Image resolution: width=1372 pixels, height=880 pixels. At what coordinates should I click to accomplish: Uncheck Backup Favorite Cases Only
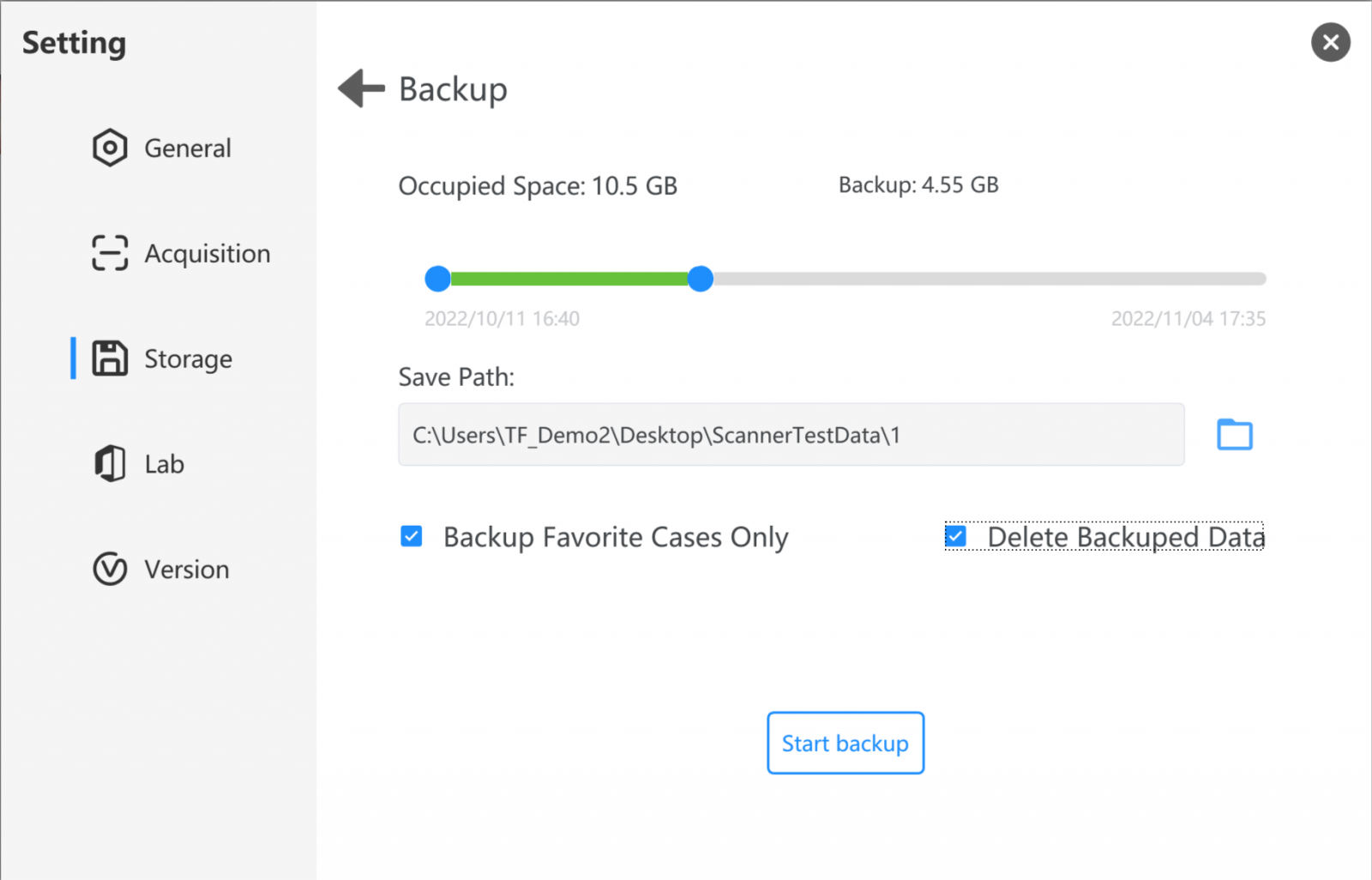coord(412,537)
